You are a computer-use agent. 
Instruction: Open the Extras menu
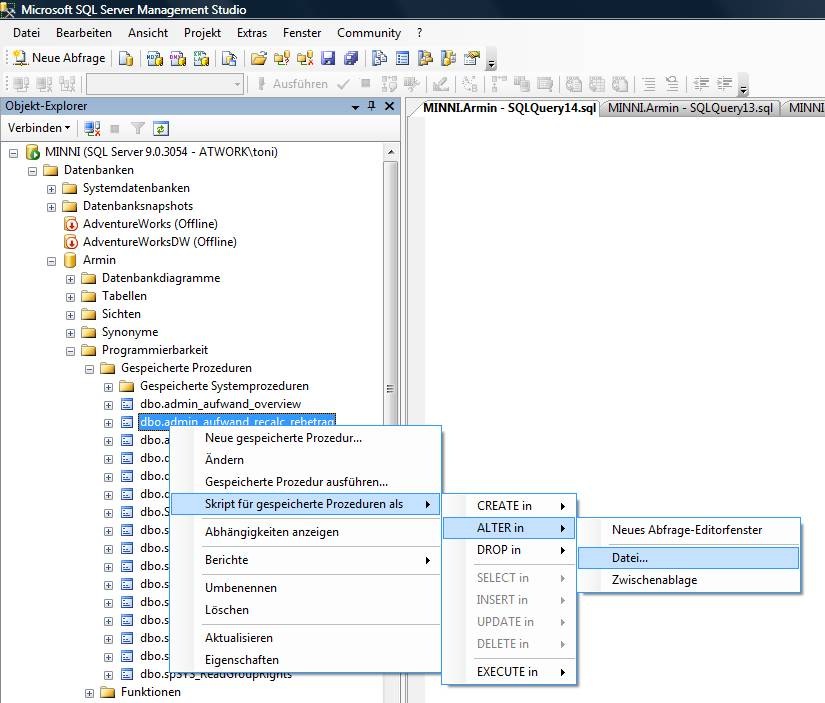[252, 32]
